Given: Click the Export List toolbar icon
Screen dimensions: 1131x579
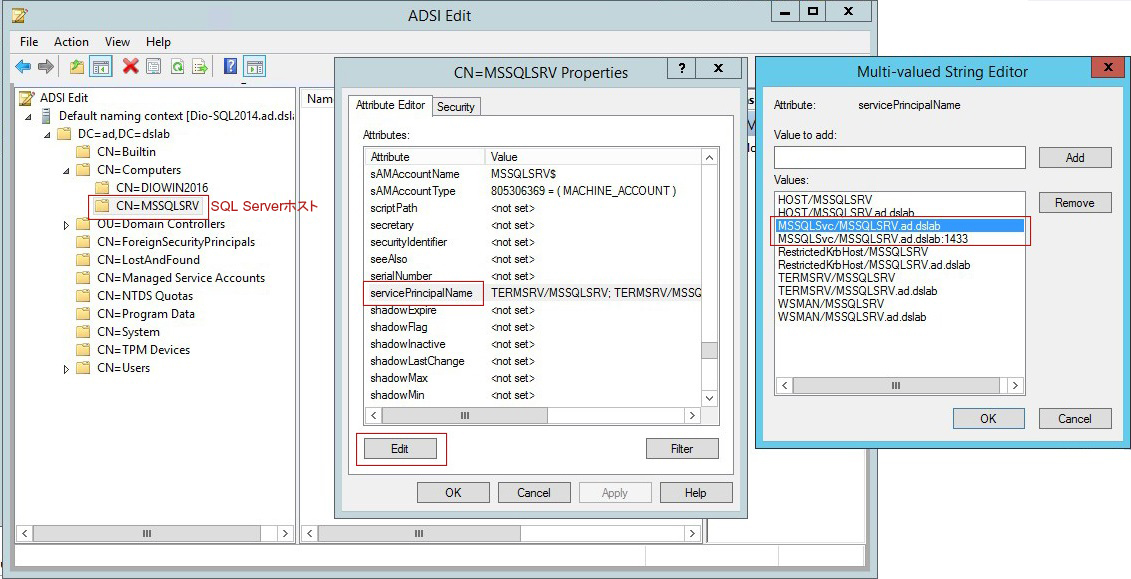Looking at the screenshot, I should tap(200, 67).
